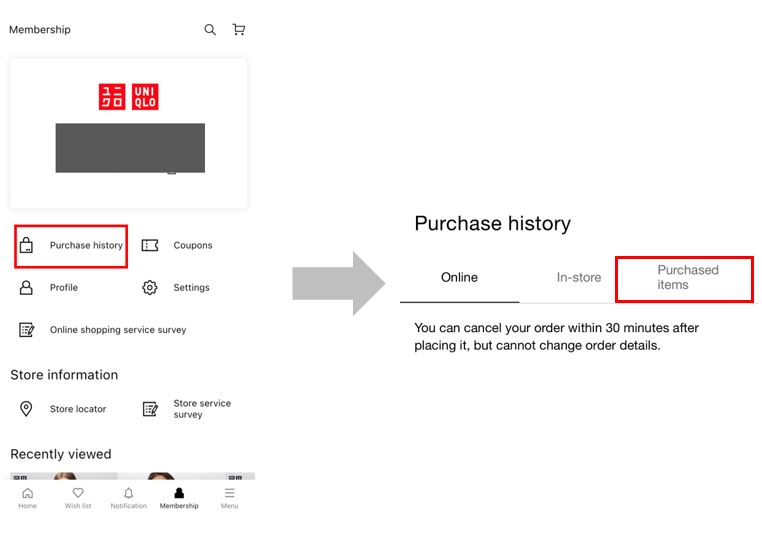The height and width of the screenshot is (540, 762).
Task: Tap the Profile person icon
Action: (x=26, y=287)
